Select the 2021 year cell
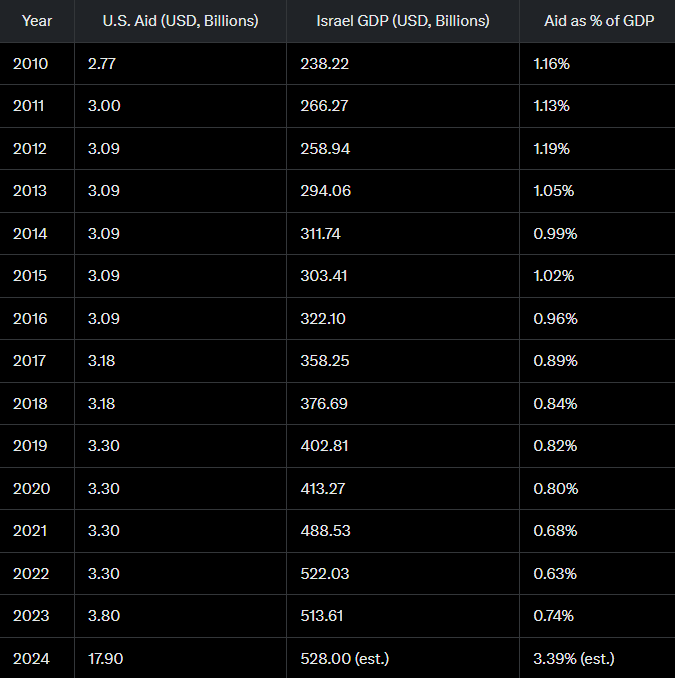 [x=30, y=531]
